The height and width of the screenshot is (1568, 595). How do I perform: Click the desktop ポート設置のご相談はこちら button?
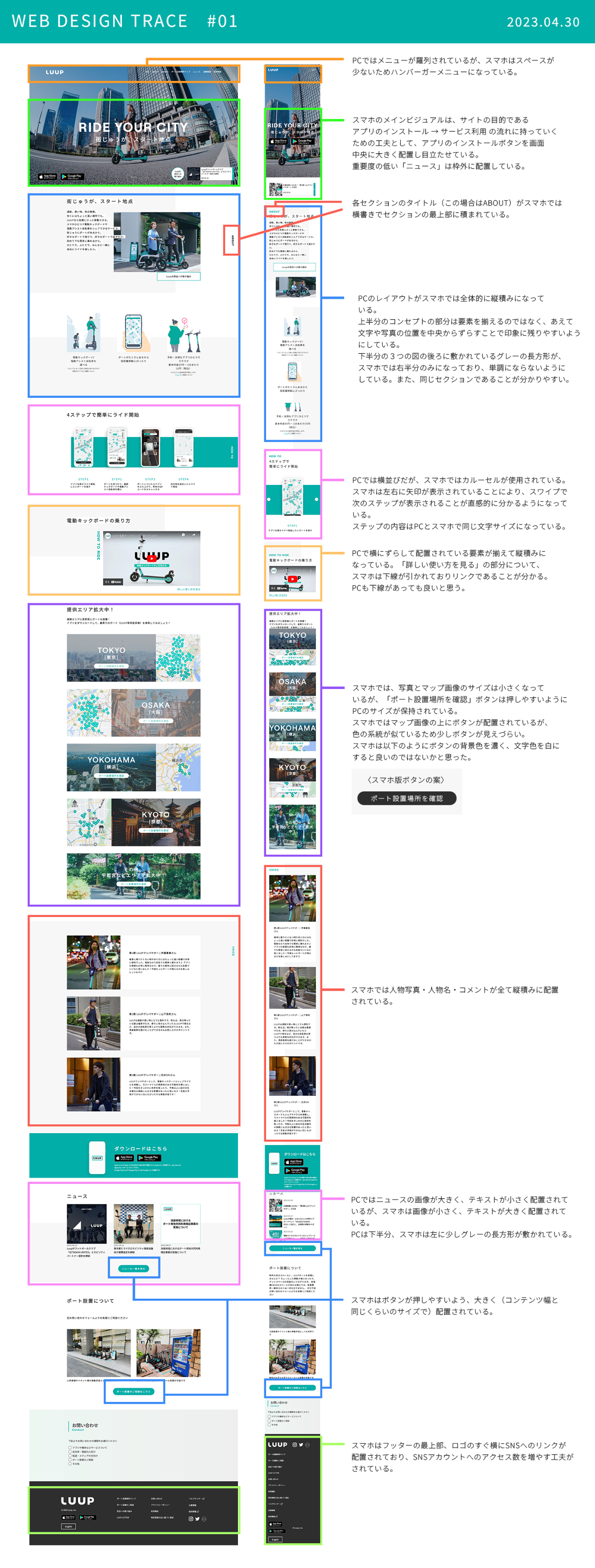[134, 1391]
